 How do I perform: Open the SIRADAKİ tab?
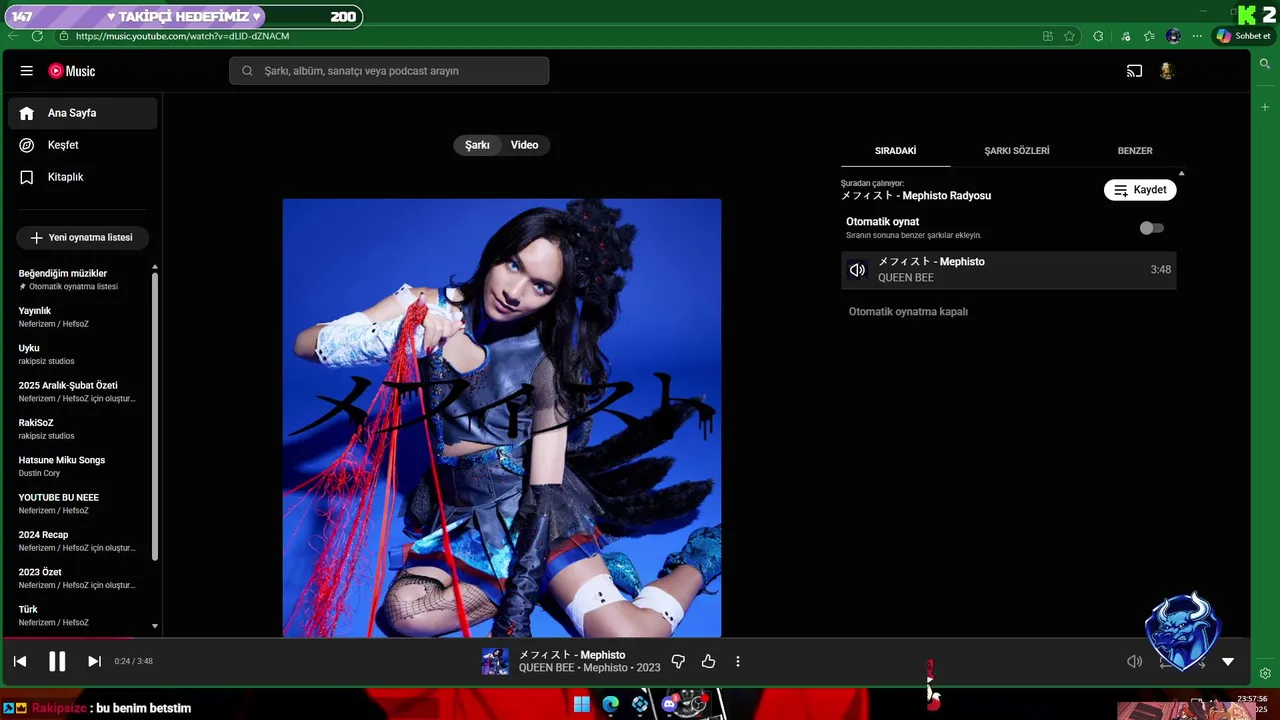(x=895, y=151)
